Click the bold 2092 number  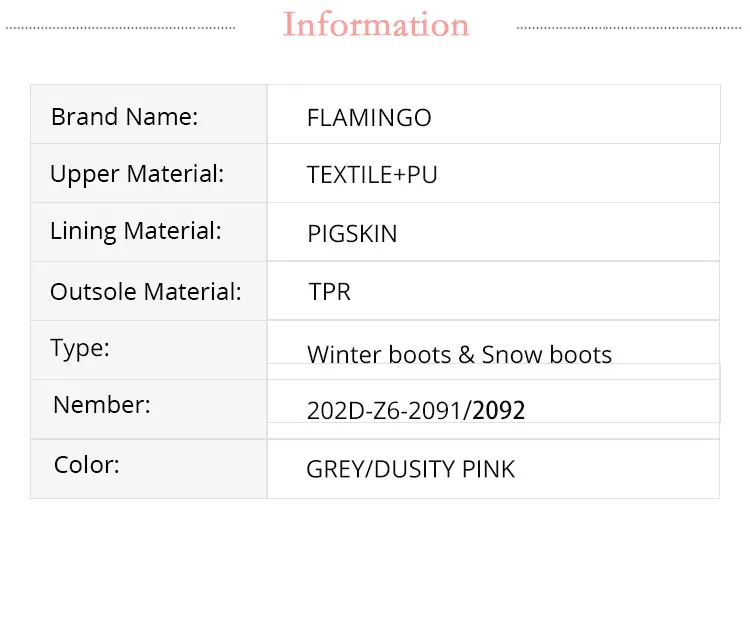point(499,411)
